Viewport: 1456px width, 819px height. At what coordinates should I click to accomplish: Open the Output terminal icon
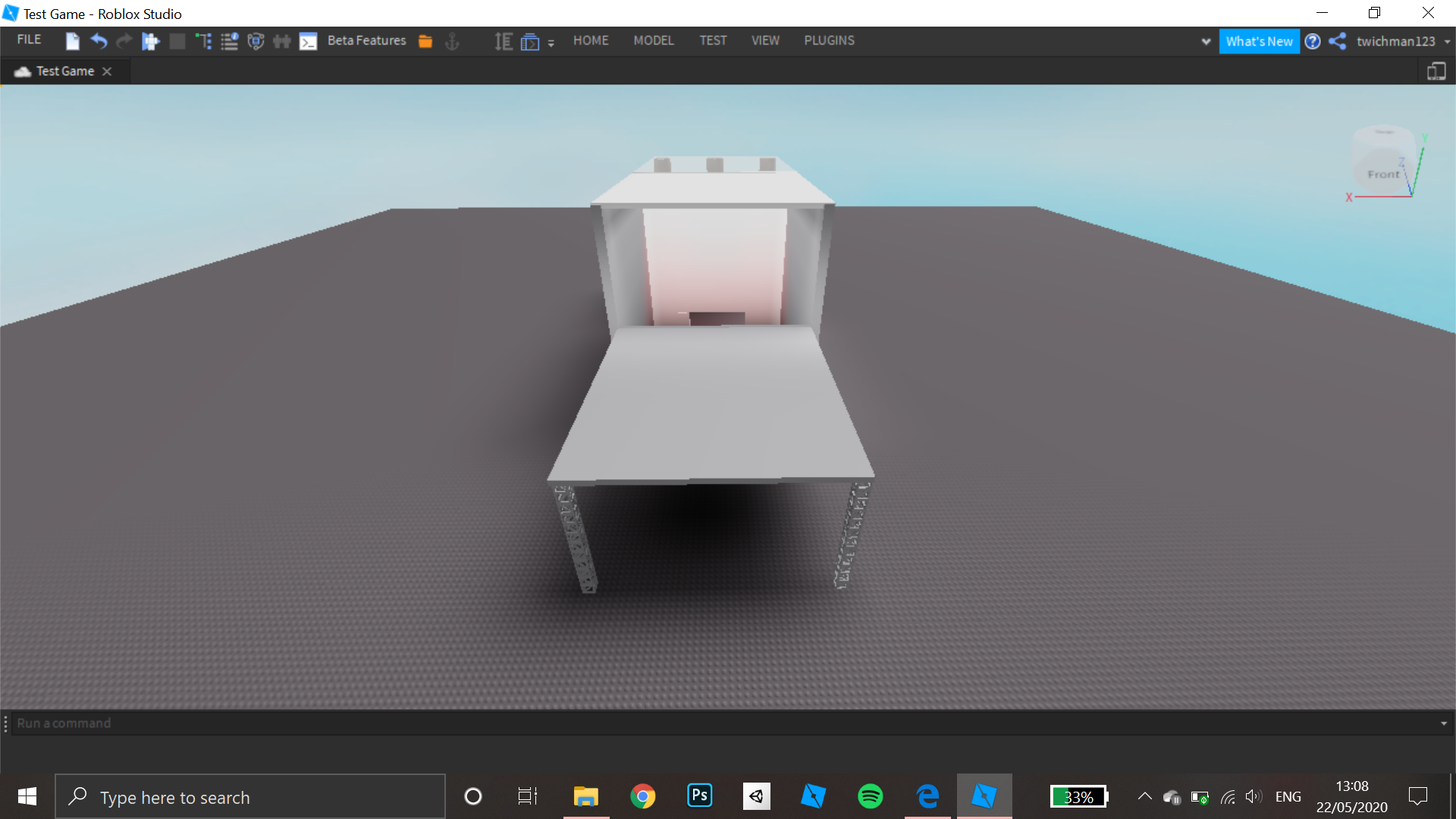pos(308,41)
